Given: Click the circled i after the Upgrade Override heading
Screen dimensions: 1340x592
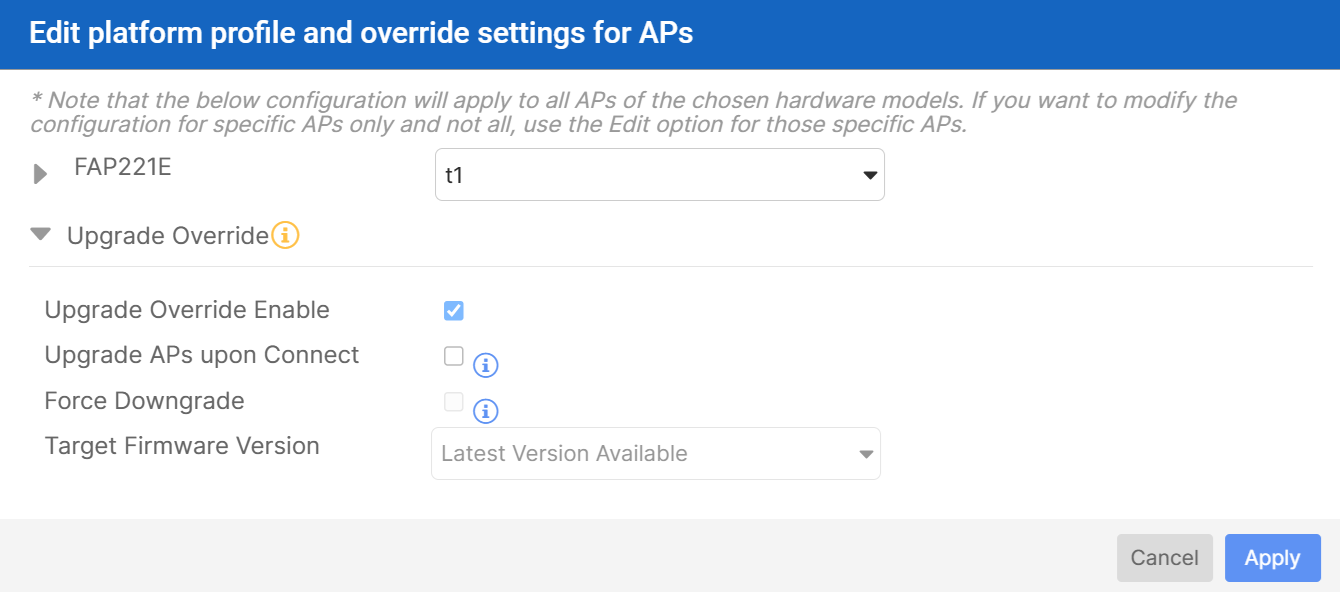Looking at the screenshot, I should tap(284, 235).
